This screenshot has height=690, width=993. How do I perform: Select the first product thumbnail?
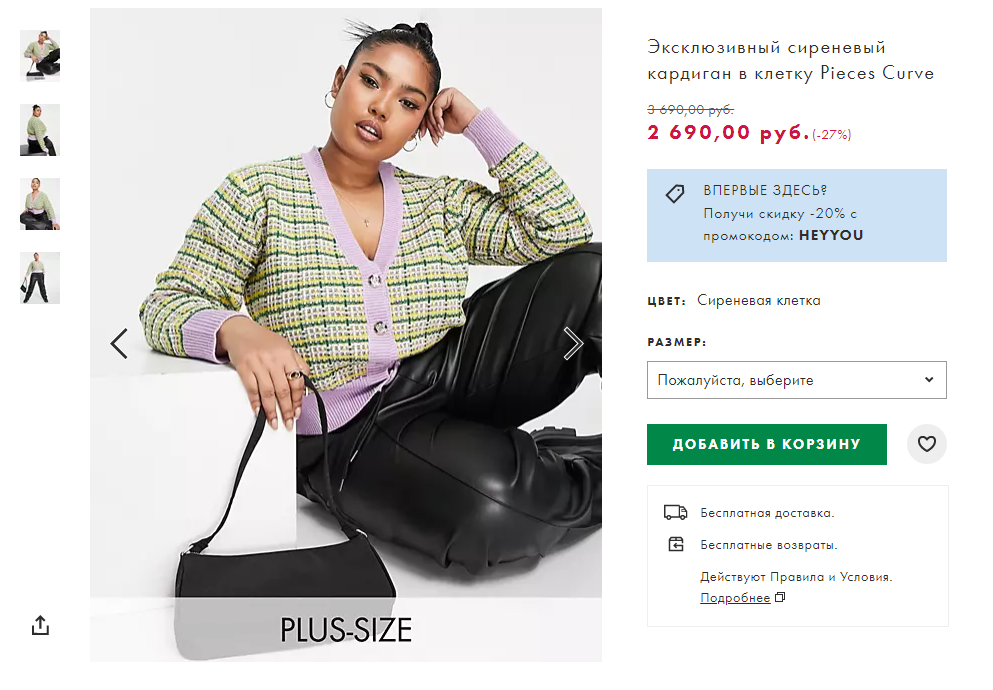(40, 56)
